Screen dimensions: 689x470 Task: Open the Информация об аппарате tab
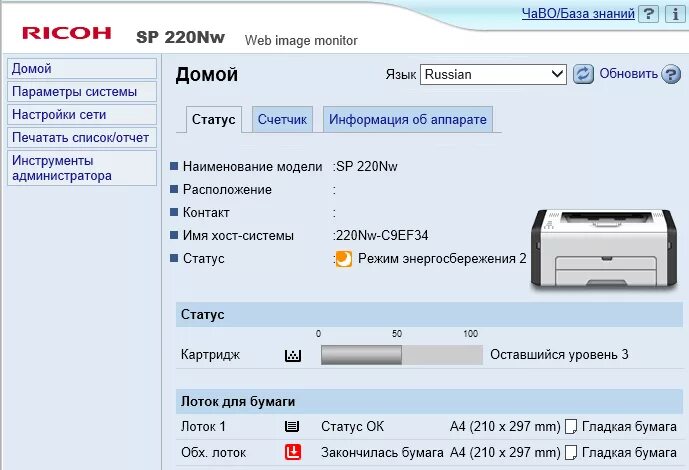point(408,119)
